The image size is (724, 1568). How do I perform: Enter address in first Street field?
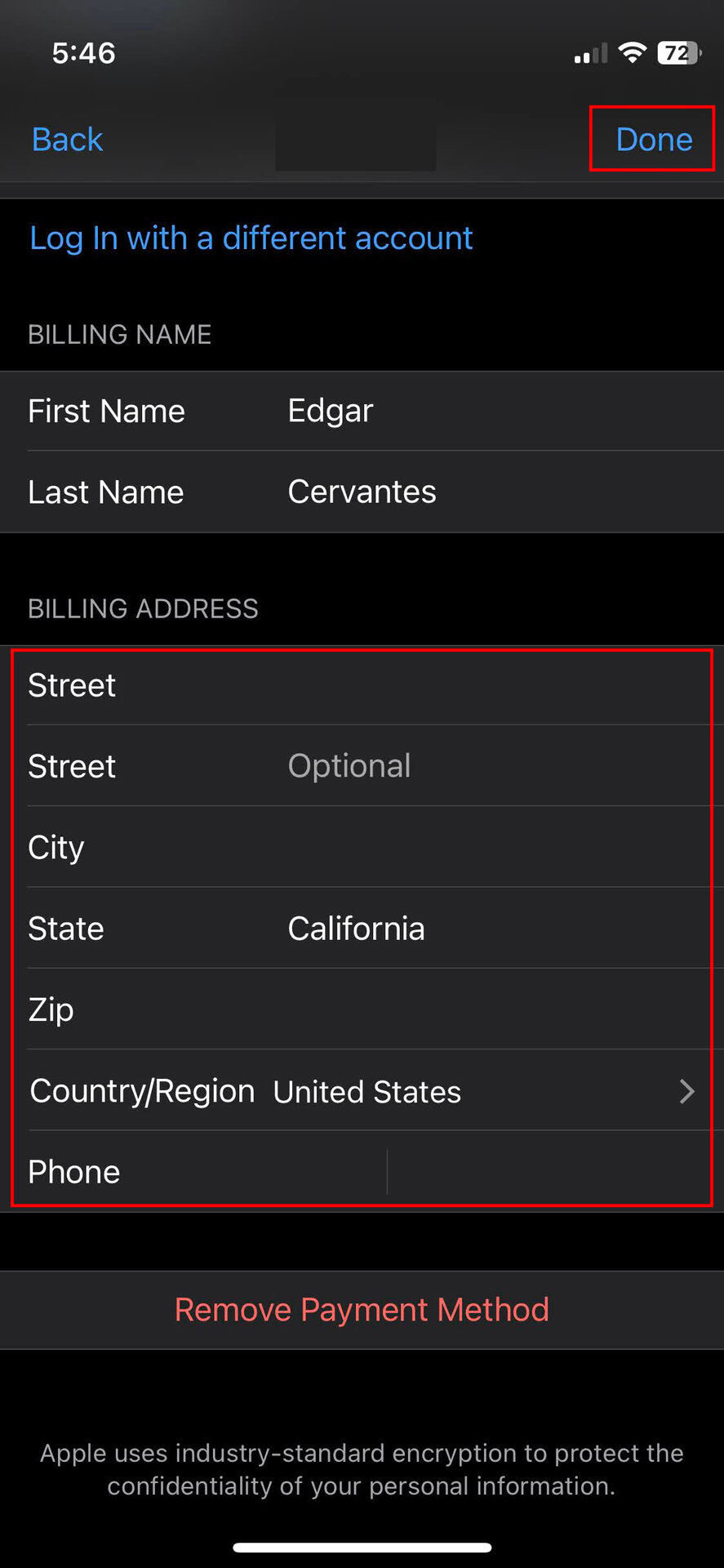click(490, 685)
